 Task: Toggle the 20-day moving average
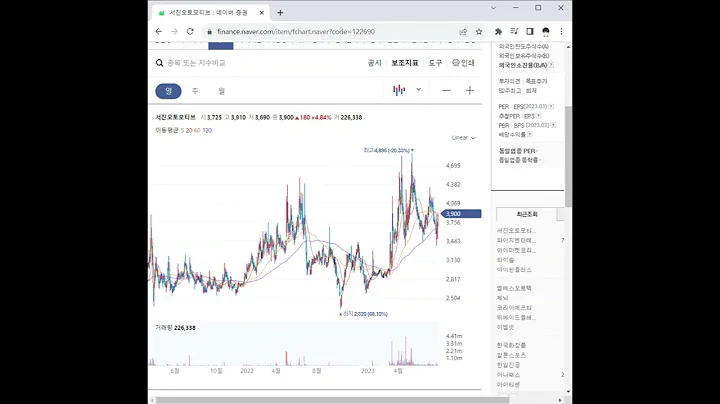[x=189, y=130]
